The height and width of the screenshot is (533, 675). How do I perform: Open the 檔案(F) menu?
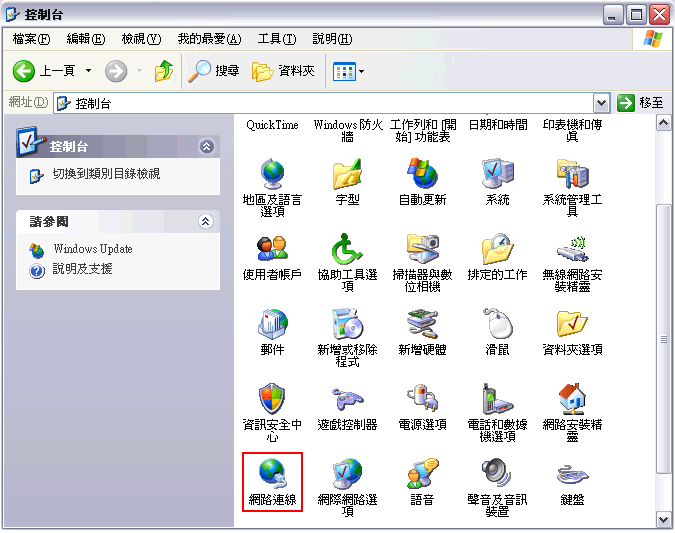31,39
